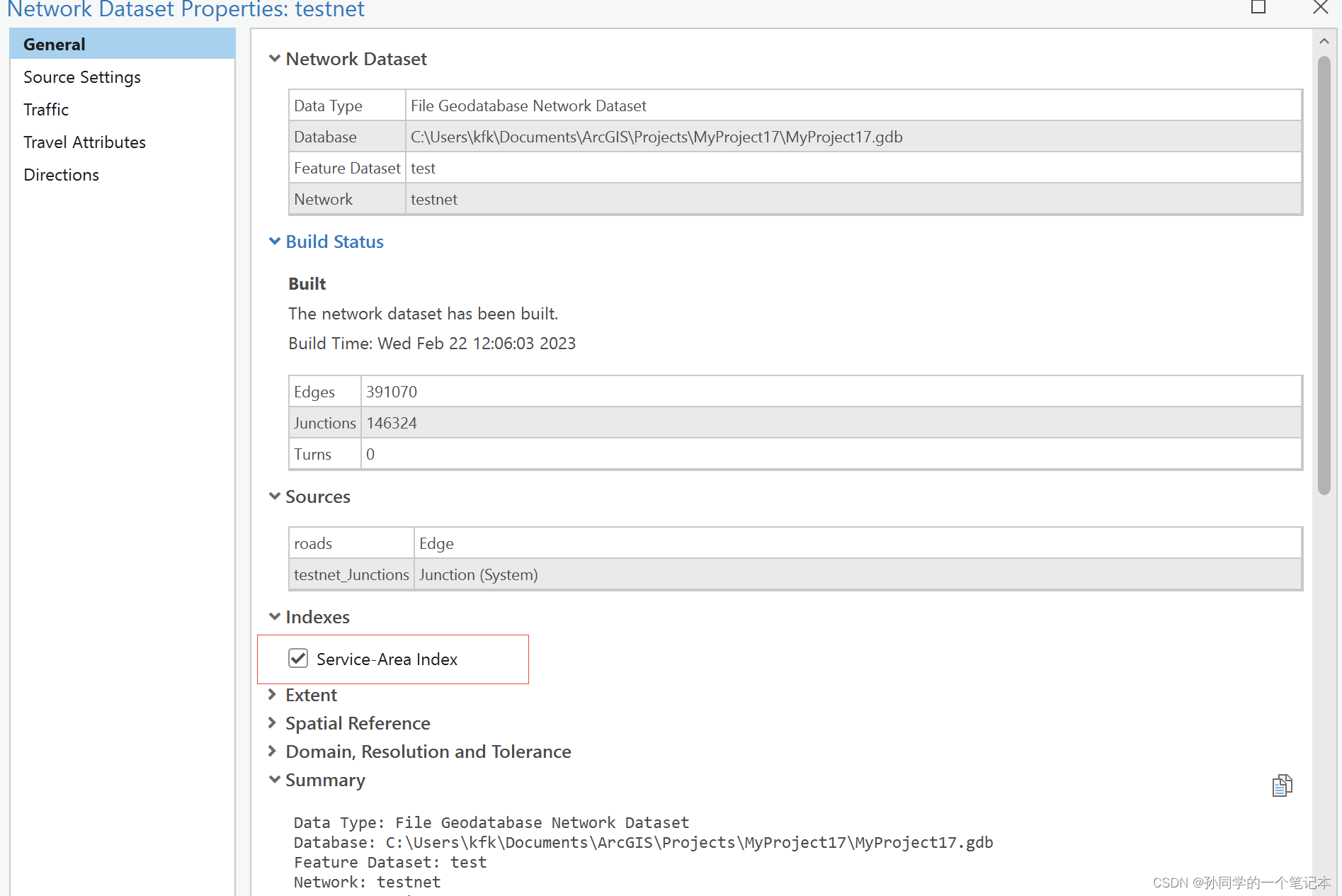Image resolution: width=1342 pixels, height=896 pixels.
Task: Click the Turns value 0
Action: (831, 454)
